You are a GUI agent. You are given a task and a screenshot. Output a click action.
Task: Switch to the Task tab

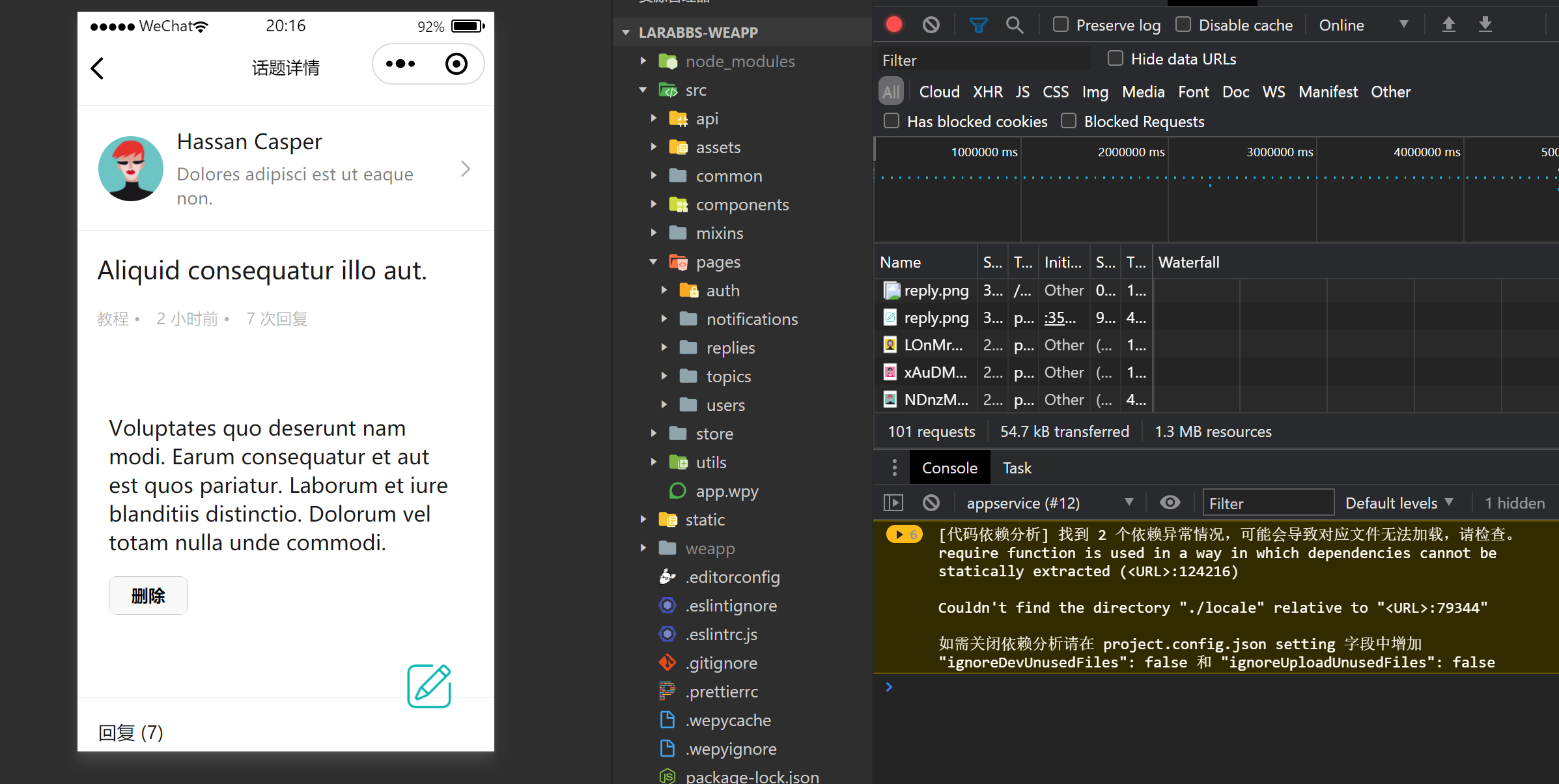pos(1017,468)
